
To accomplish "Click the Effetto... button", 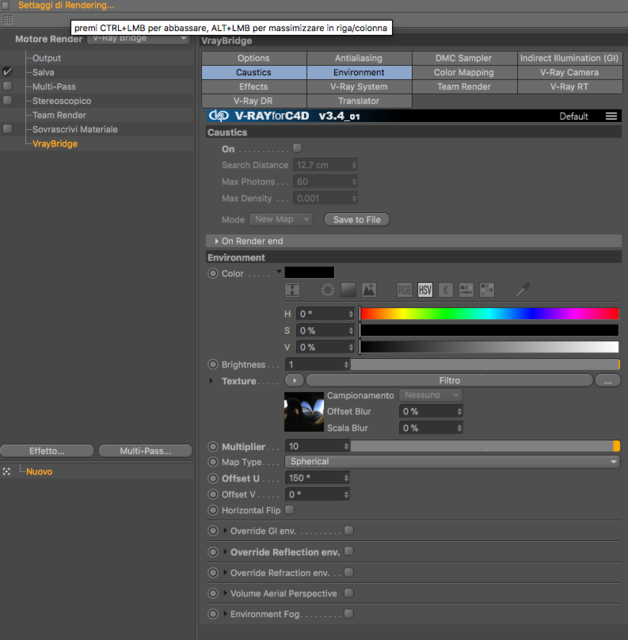I will pyautogui.click(x=47, y=451).
